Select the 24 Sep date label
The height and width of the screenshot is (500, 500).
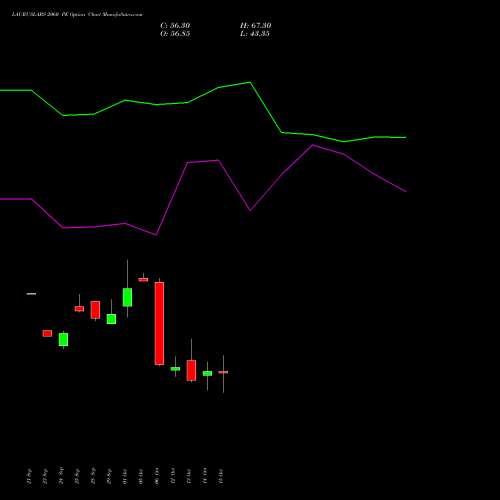(61, 476)
